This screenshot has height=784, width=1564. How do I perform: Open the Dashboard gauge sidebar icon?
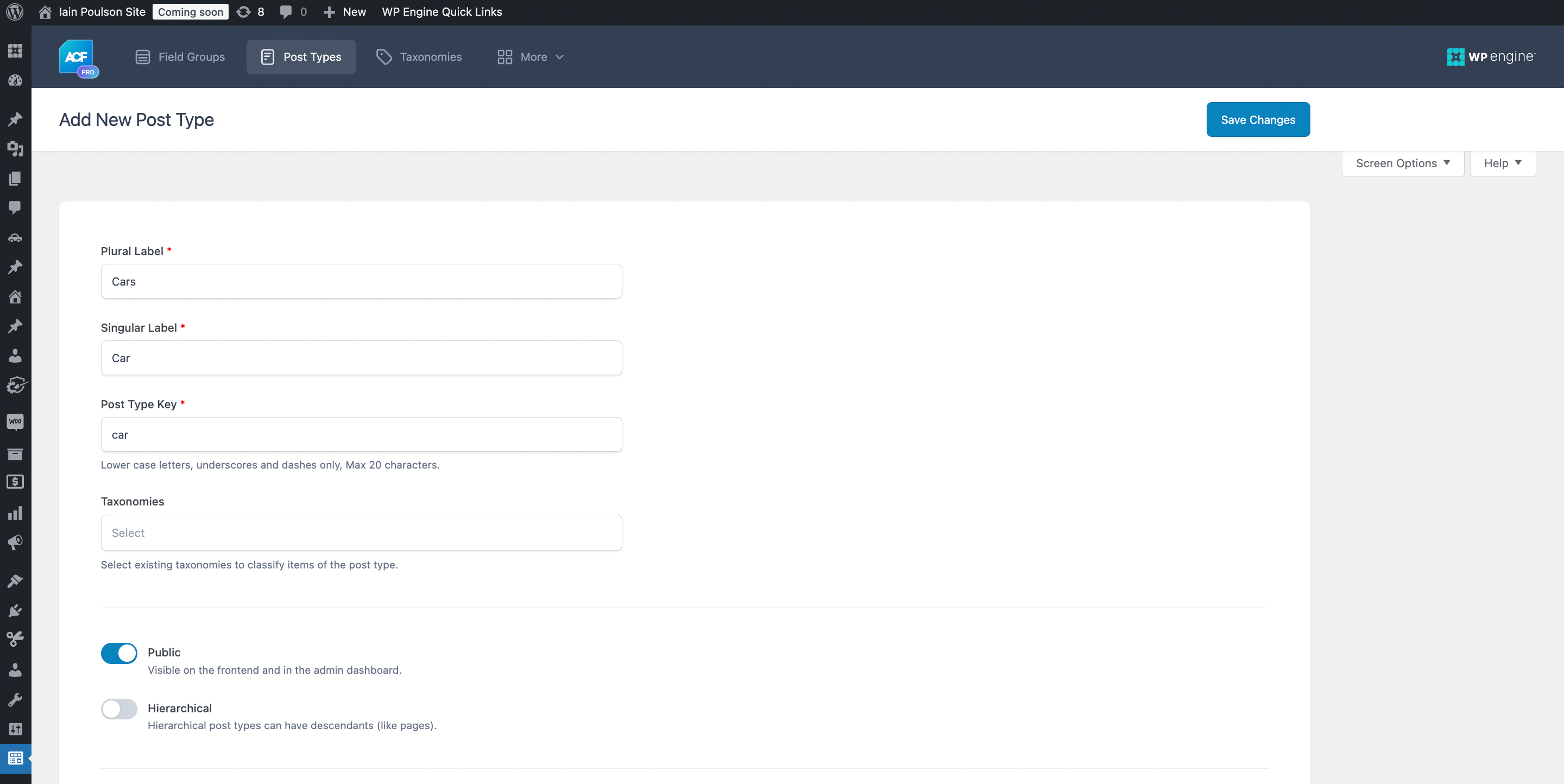click(15, 80)
